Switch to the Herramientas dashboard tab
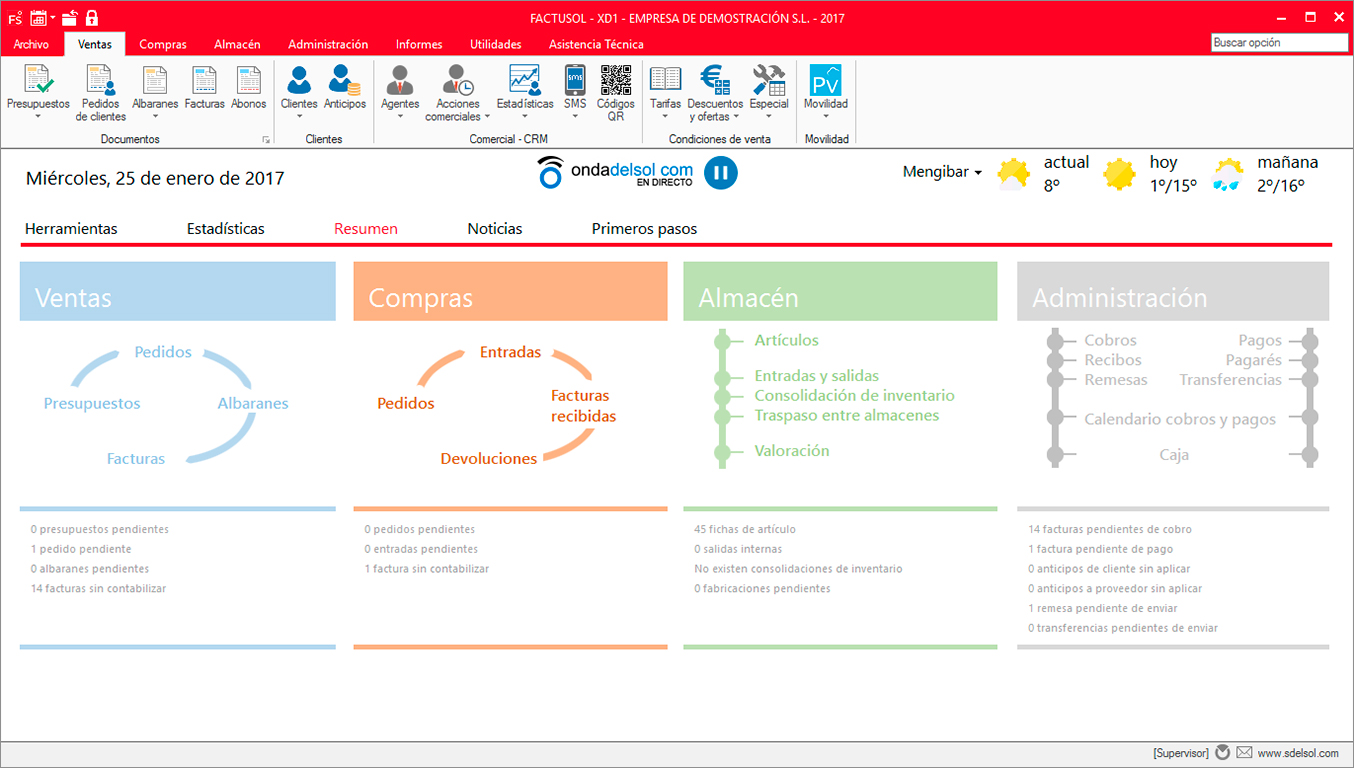 71,229
